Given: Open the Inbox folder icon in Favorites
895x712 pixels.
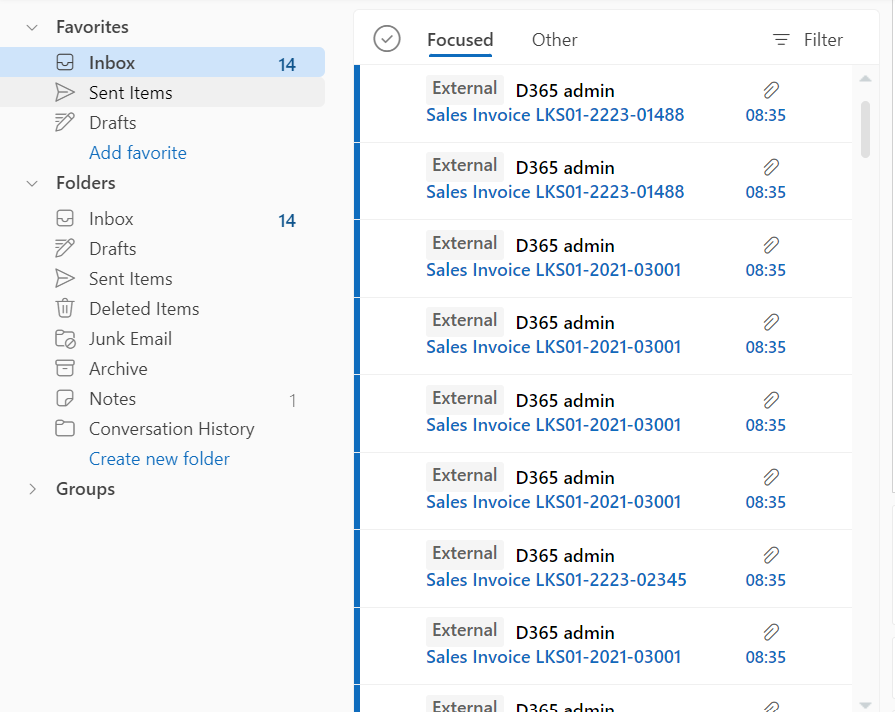Looking at the screenshot, I should tap(63, 62).
